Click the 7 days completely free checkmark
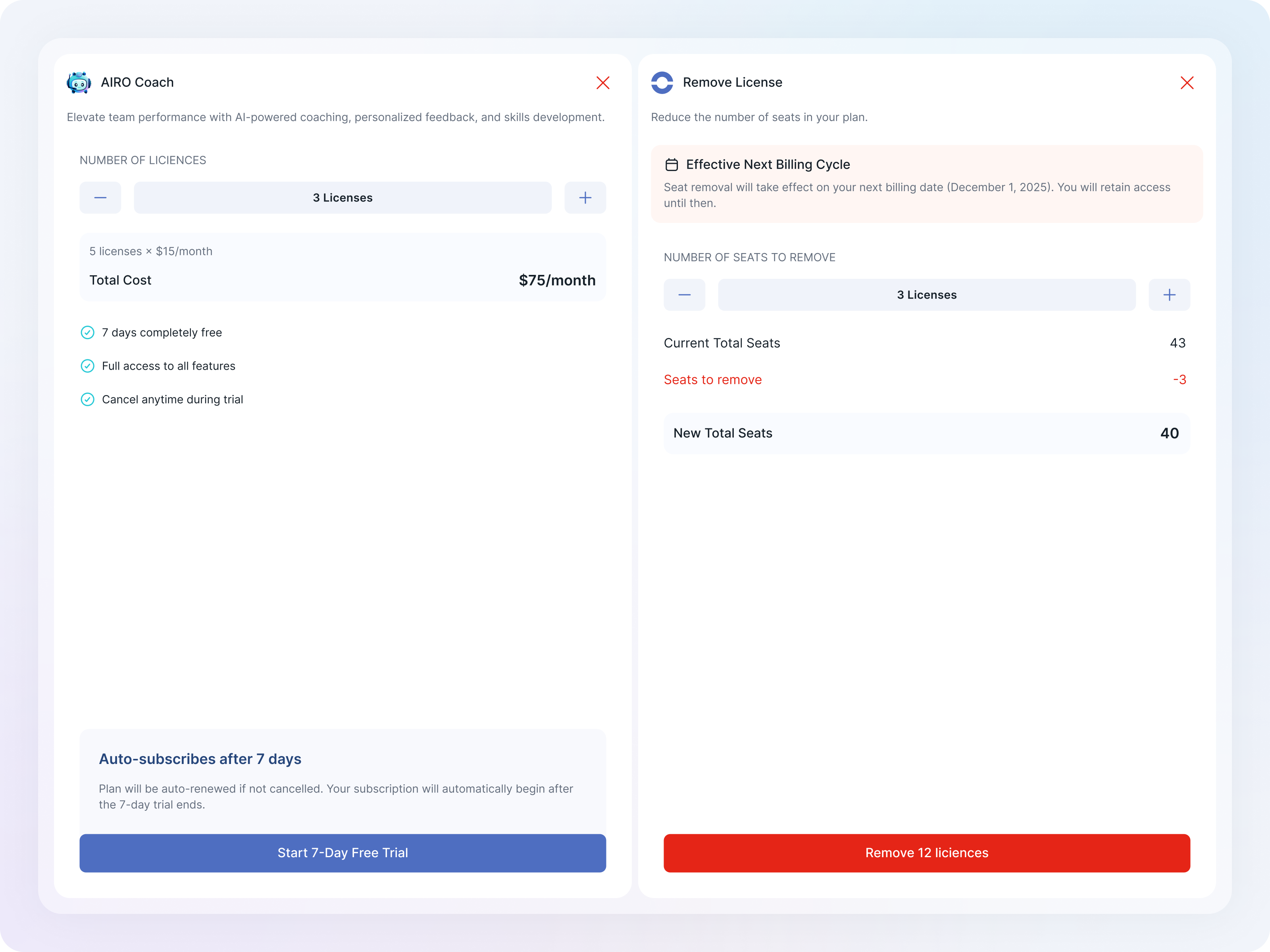The height and width of the screenshot is (952, 1270). (x=87, y=333)
